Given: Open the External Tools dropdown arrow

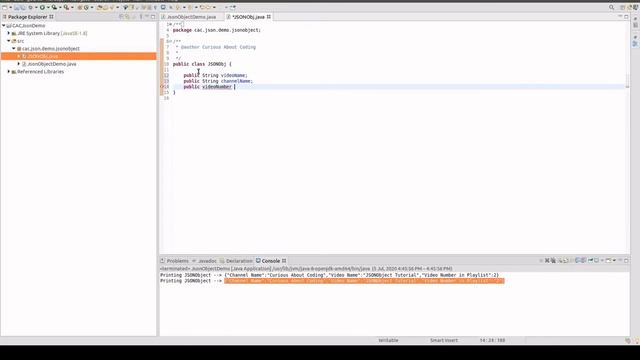Looking at the screenshot, I should [72, 7].
